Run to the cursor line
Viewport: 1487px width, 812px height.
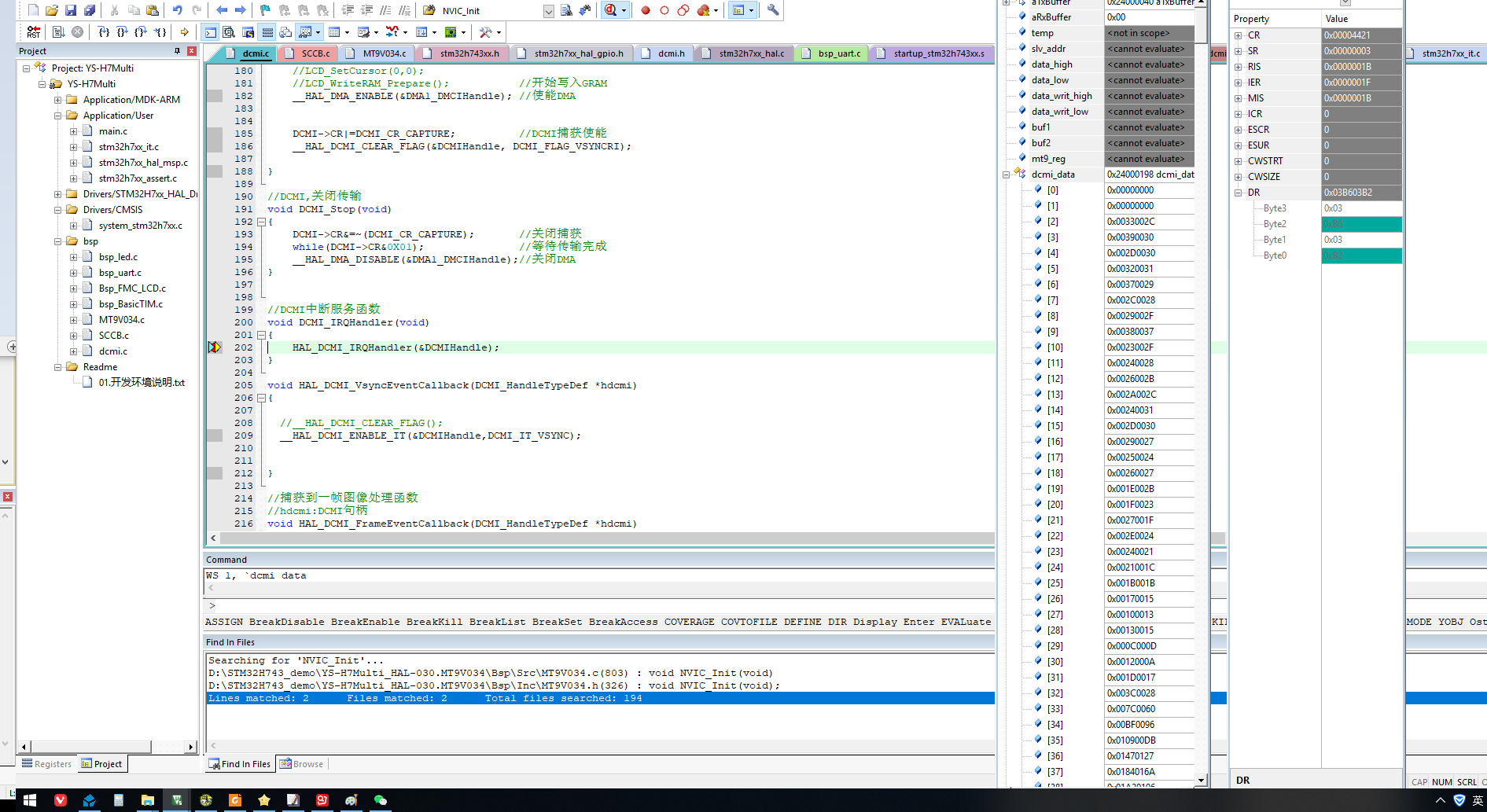(160, 32)
